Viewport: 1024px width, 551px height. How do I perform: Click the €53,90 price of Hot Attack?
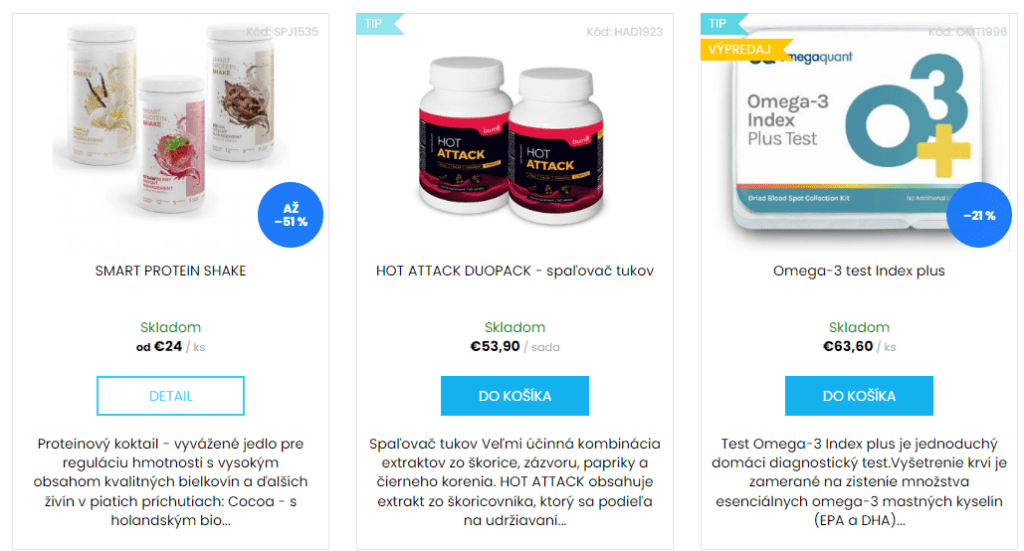tap(494, 347)
